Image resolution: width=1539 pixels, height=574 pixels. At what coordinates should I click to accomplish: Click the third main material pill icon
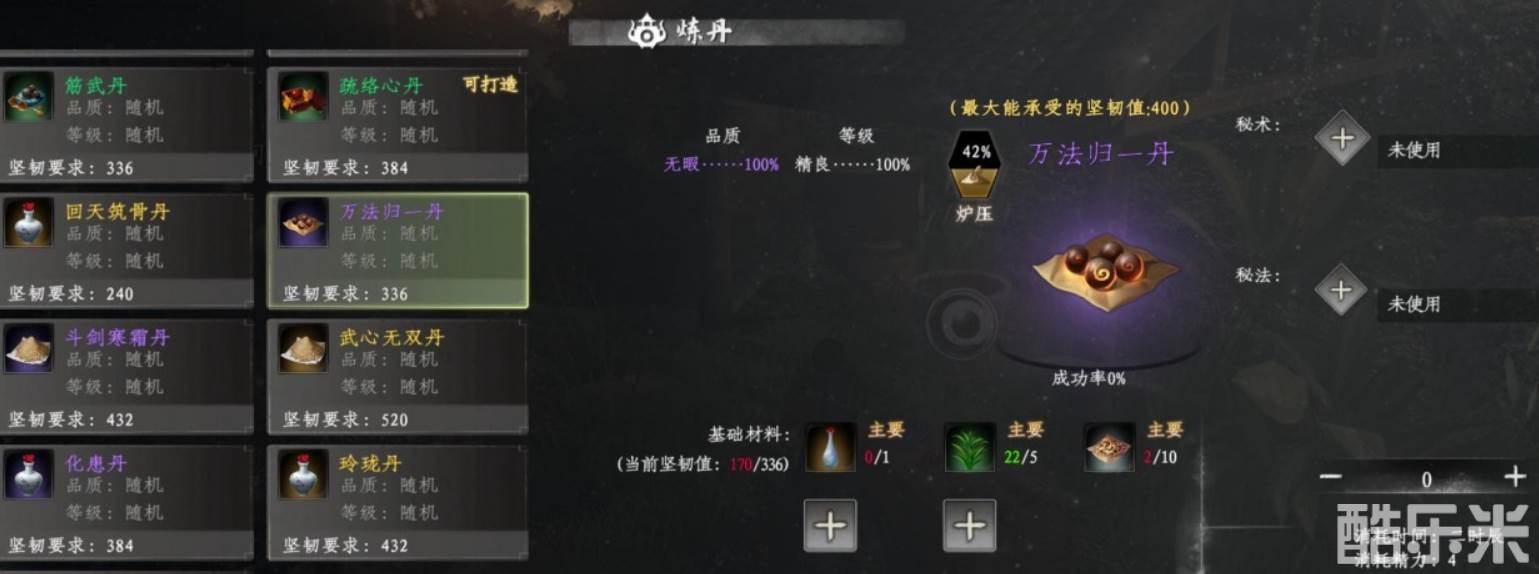point(1109,447)
